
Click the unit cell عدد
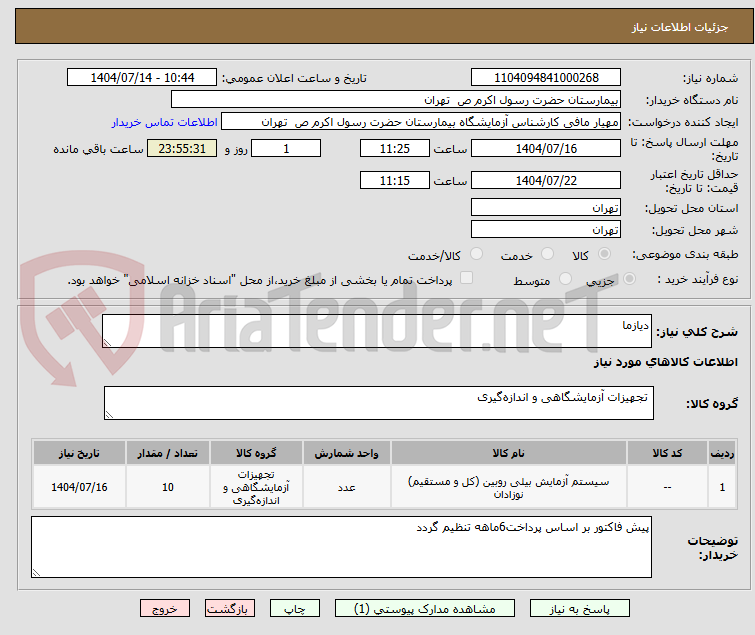(346, 487)
